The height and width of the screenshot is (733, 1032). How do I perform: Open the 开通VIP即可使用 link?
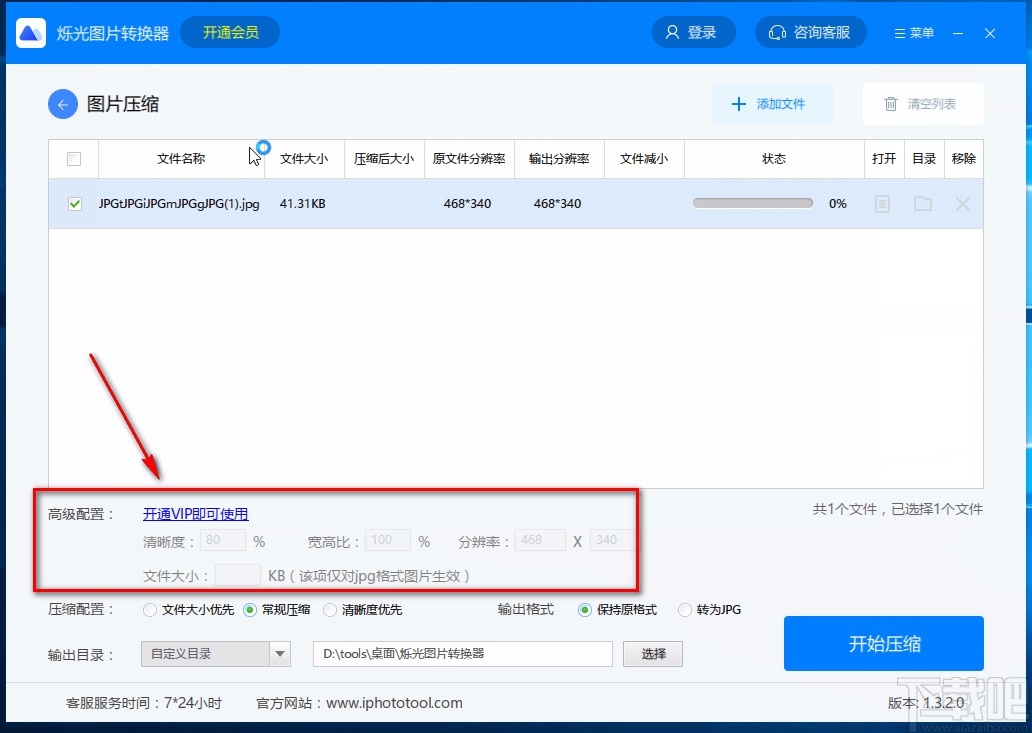tap(195, 513)
